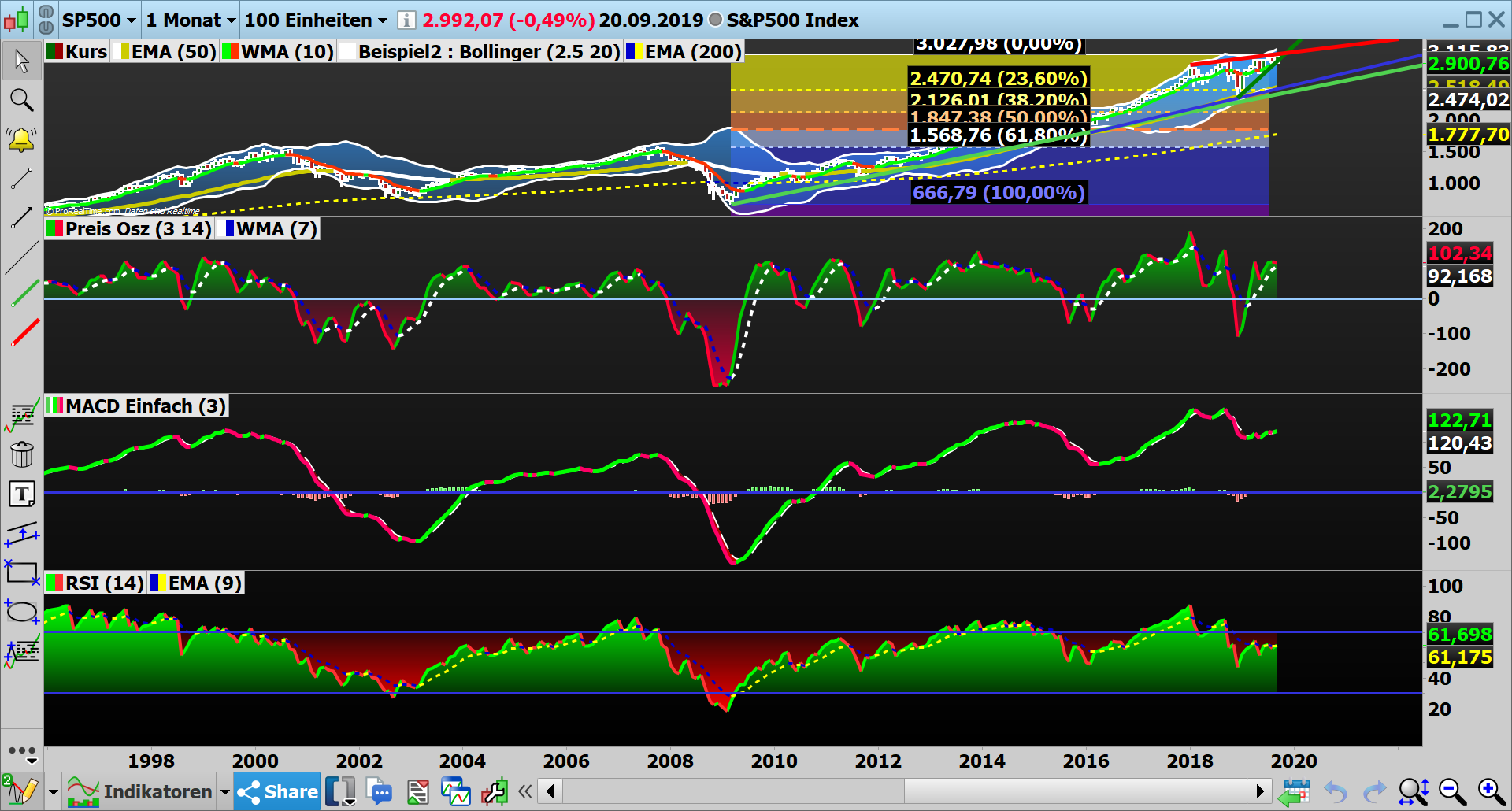Go to date using the calendar icon

pos(1293,791)
